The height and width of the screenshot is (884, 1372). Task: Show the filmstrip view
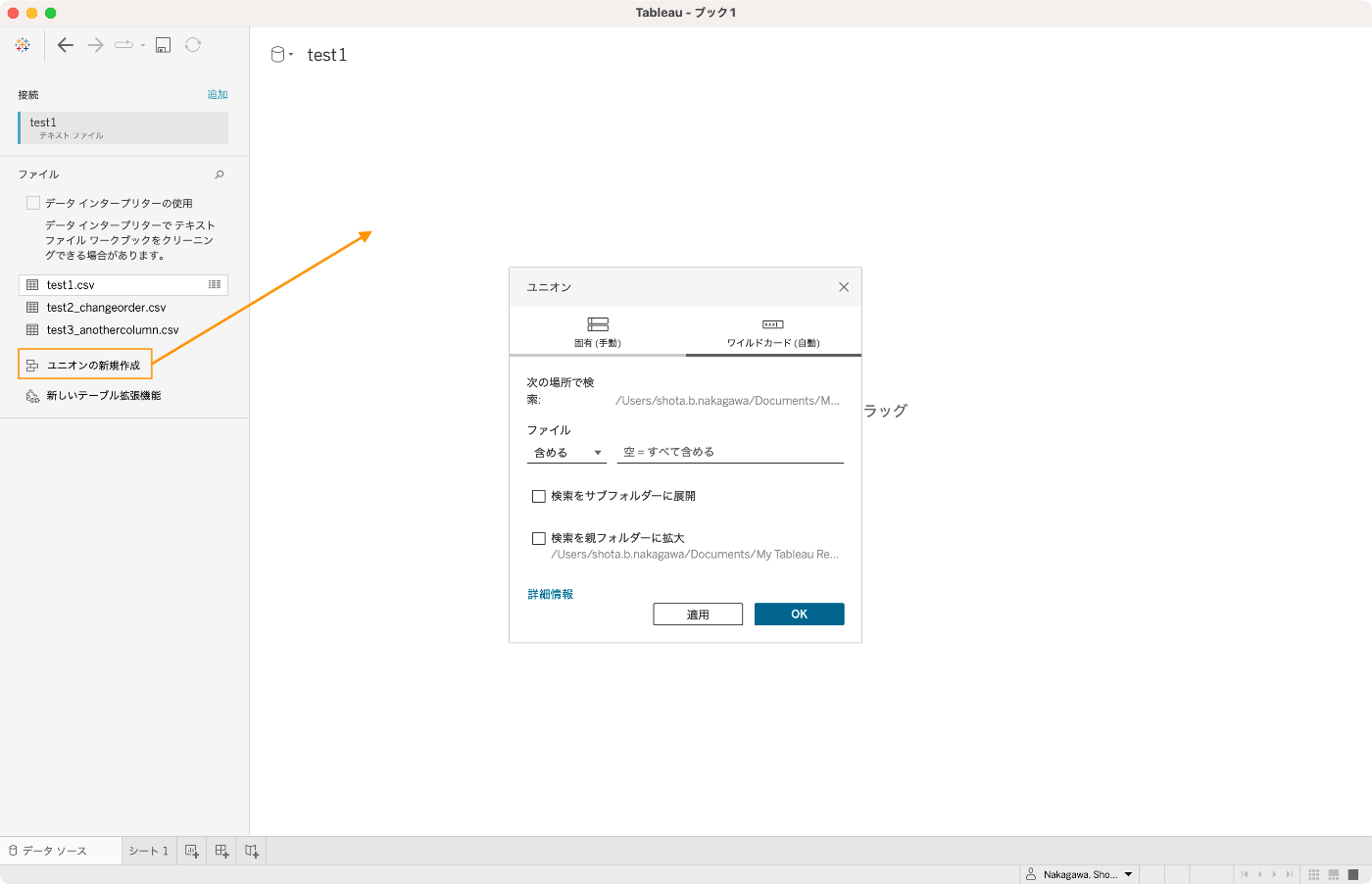1334,874
